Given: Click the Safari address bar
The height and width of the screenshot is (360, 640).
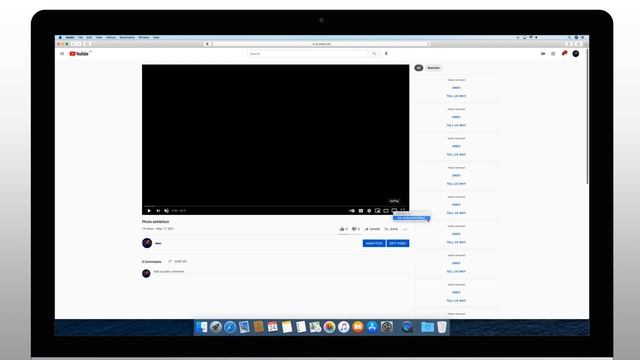Looking at the screenshot, I should [x=322, y=44].
